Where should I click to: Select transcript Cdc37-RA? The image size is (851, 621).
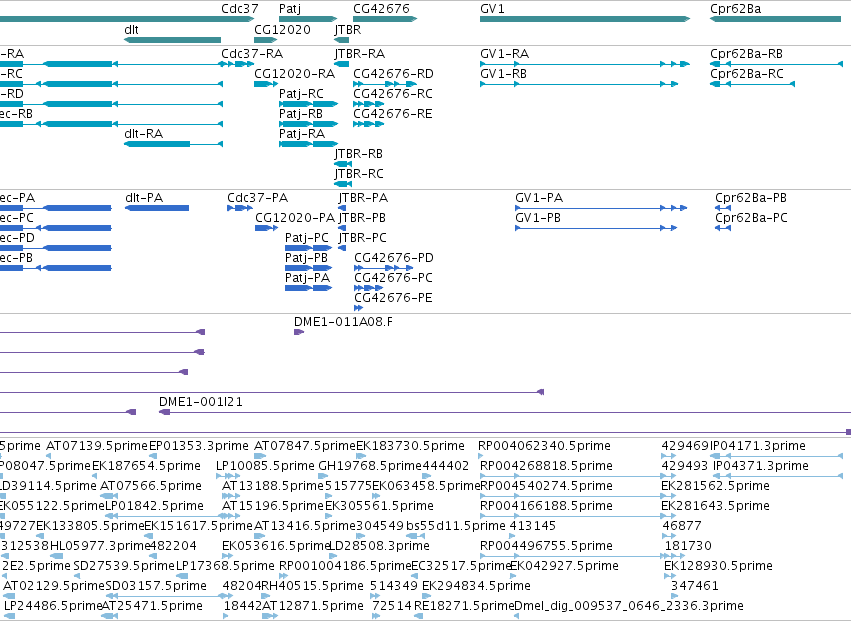point(252,54)
